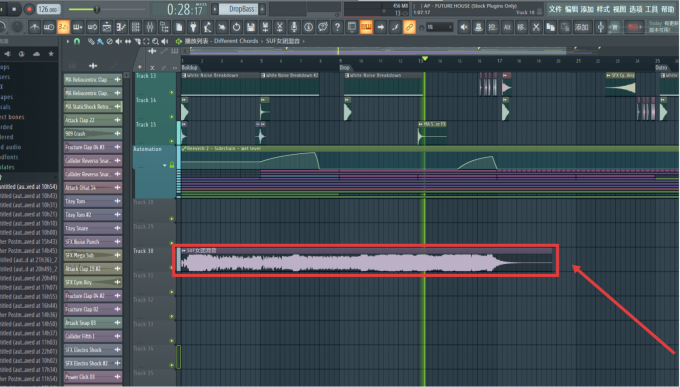
Task: Open the 添加 menu in menu bar
Action: [587, 9]
